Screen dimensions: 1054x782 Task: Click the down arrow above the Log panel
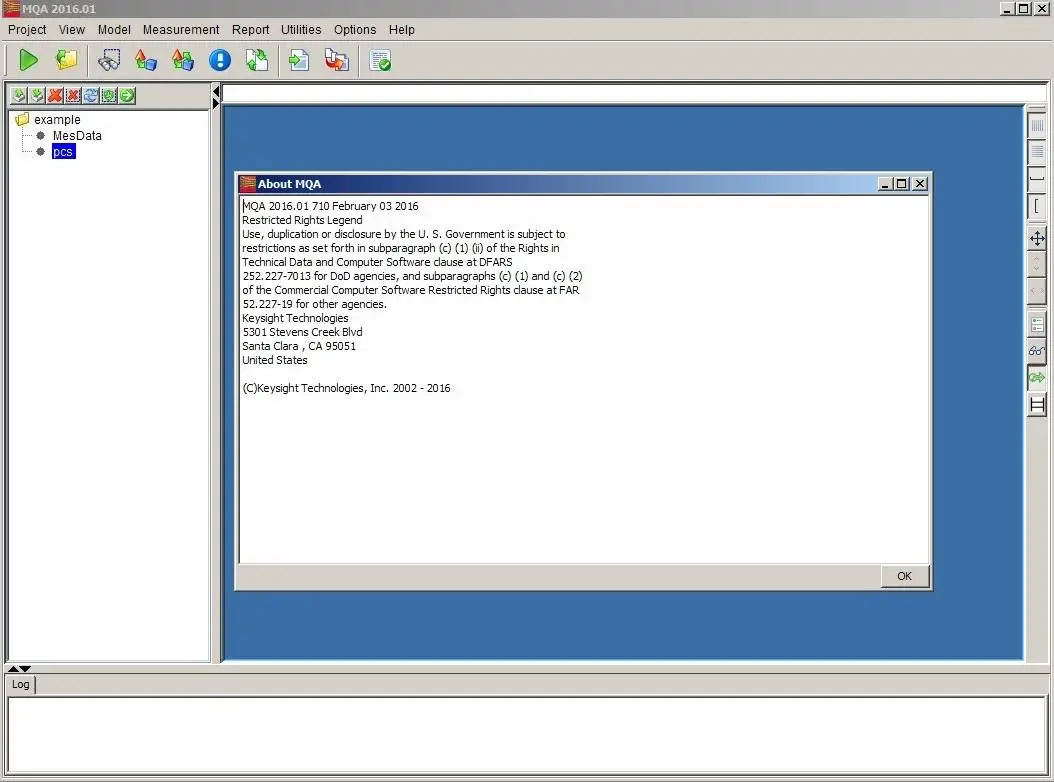click(25, 668)
